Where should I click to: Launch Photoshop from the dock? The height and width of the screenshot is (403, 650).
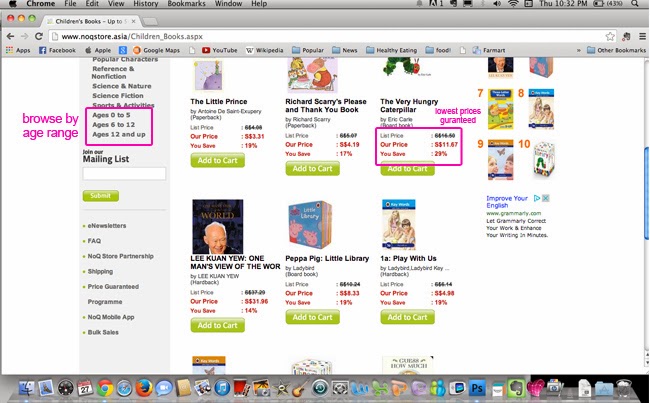coord(477,388)
